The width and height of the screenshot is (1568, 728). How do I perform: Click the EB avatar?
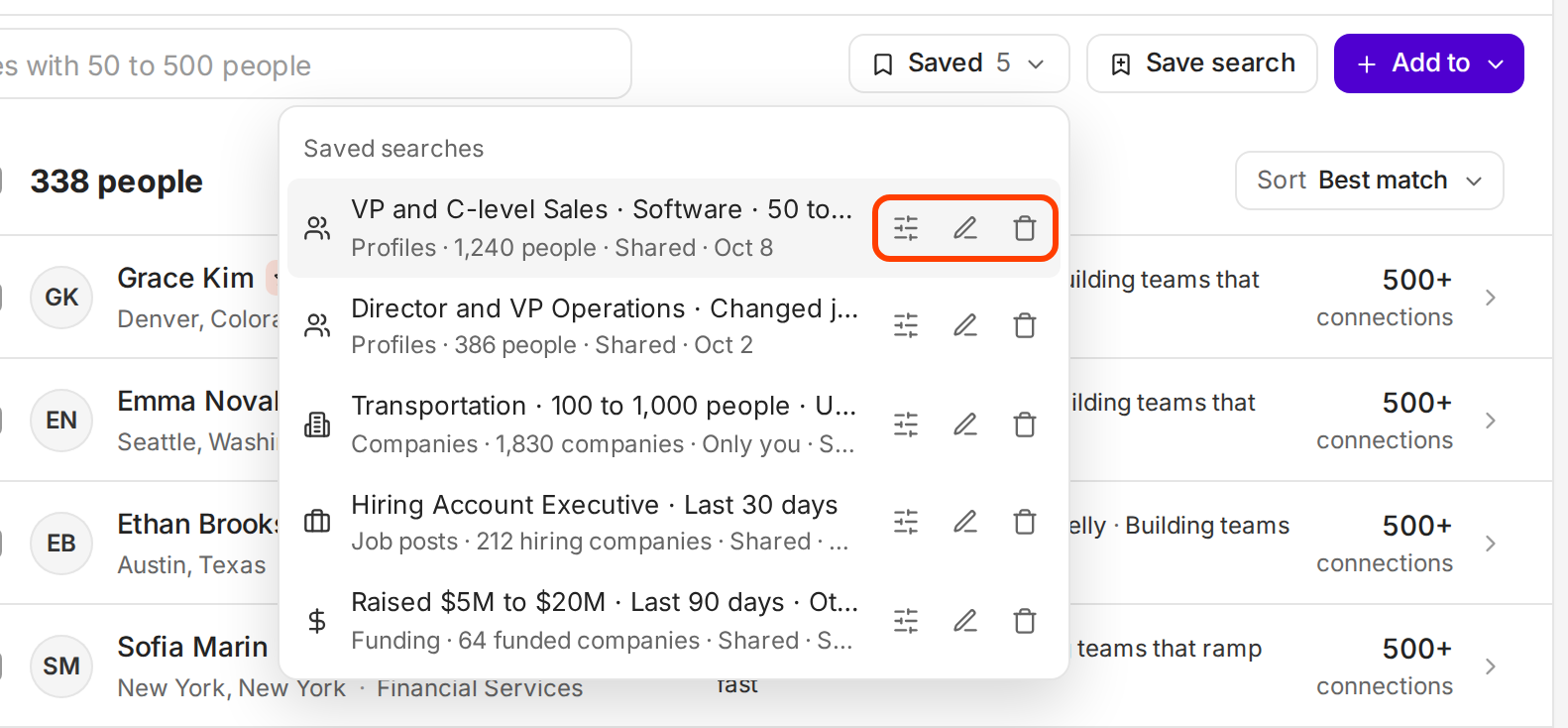click(61, 544)
